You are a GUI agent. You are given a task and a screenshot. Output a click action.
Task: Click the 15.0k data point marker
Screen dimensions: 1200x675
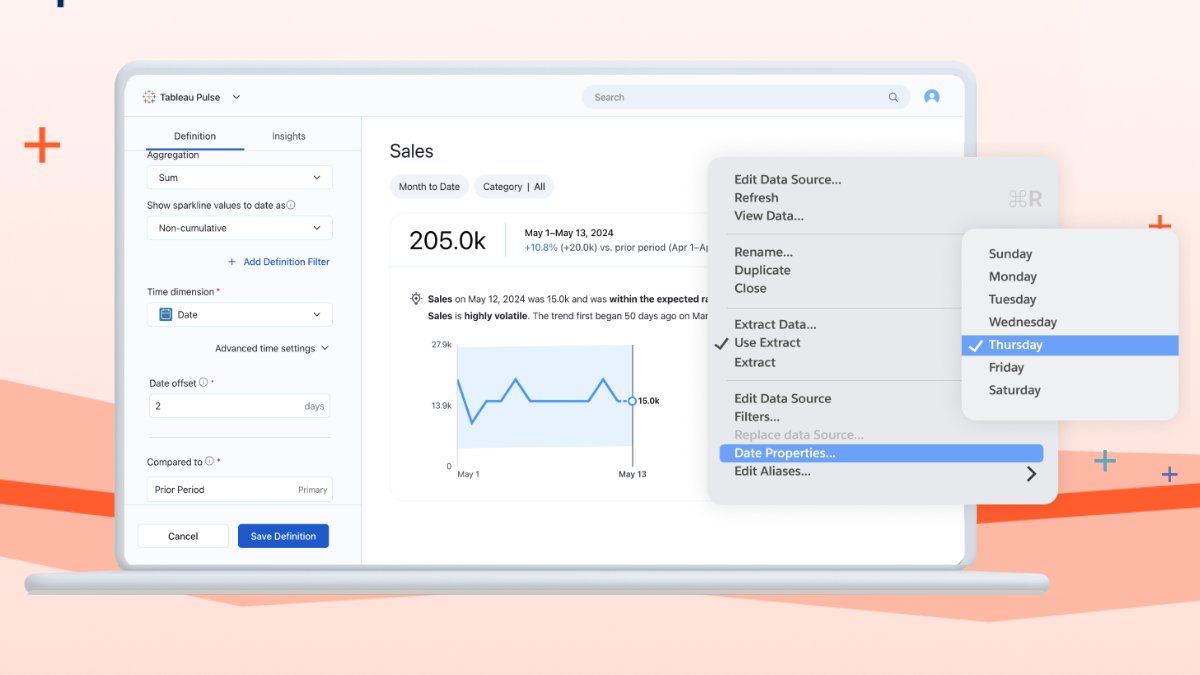pyautogui.click(x=632, y=401)
